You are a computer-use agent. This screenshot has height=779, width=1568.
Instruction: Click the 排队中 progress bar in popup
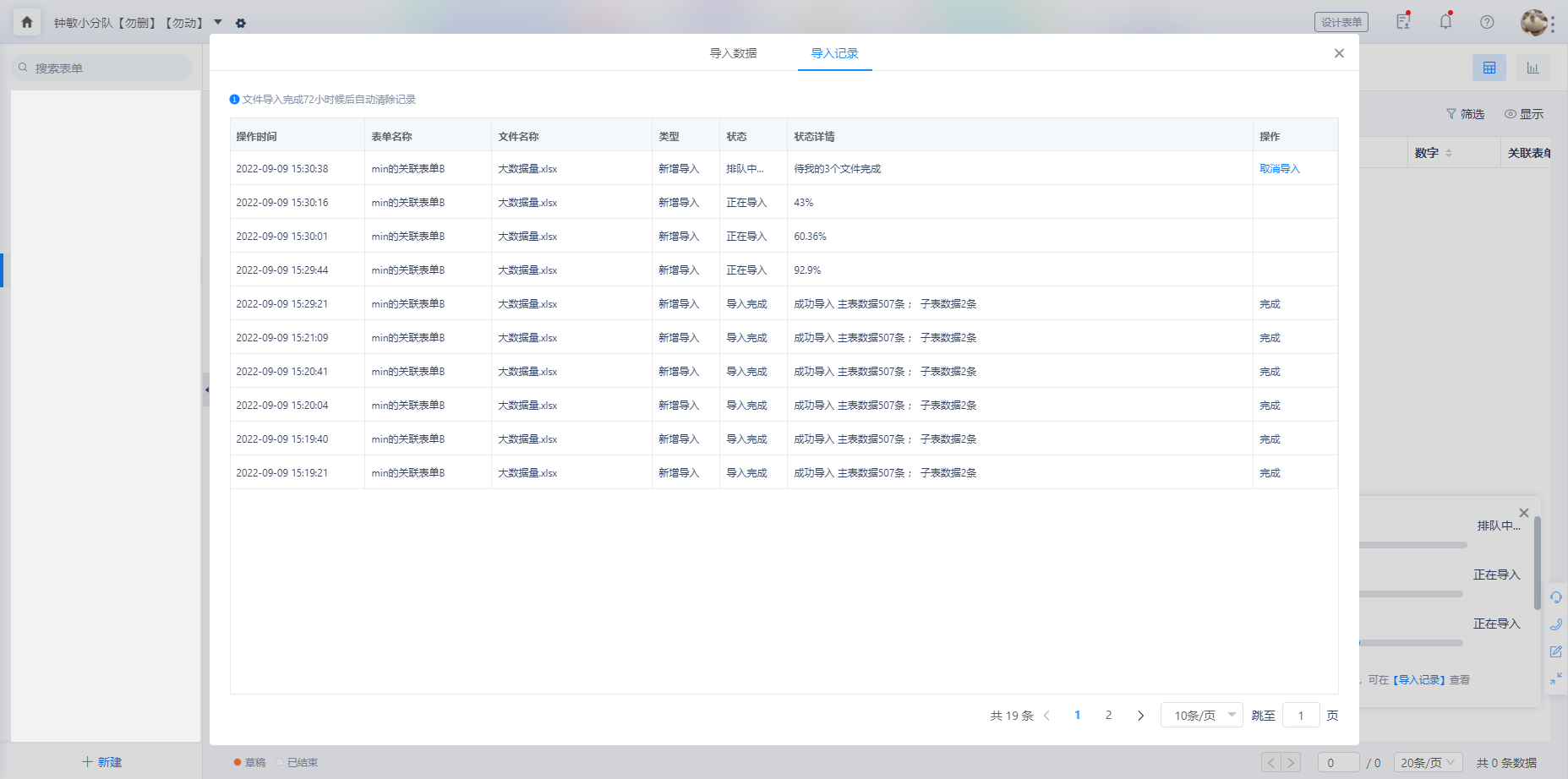point(1413,545)
